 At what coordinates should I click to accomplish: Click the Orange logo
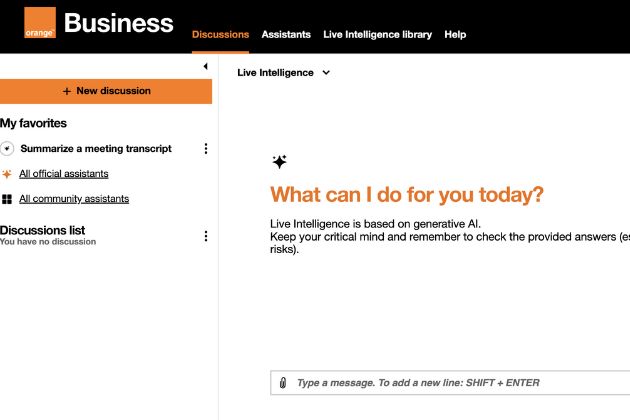pos(40,23)
